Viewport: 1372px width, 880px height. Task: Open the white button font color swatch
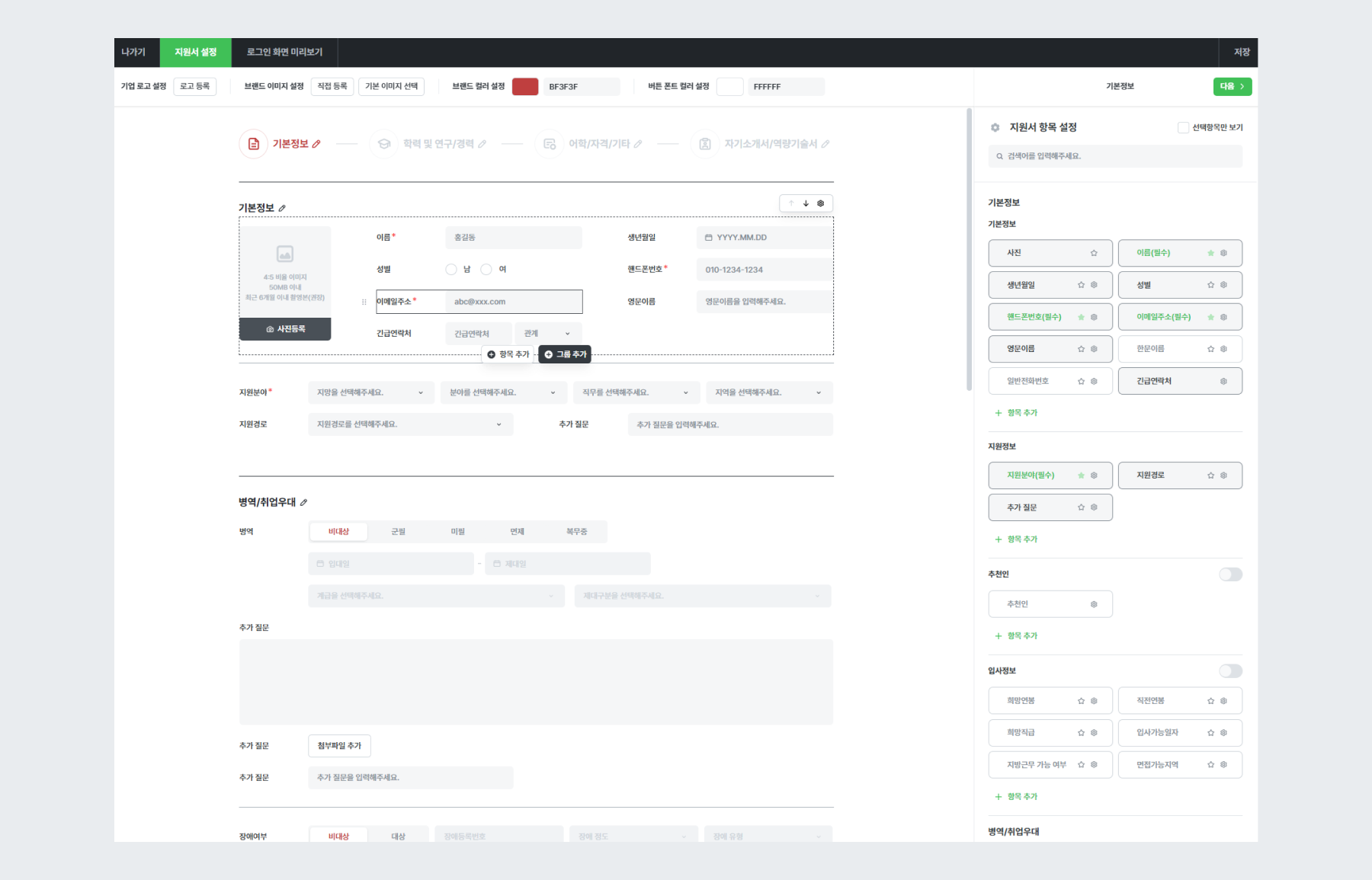coord(729,87)
